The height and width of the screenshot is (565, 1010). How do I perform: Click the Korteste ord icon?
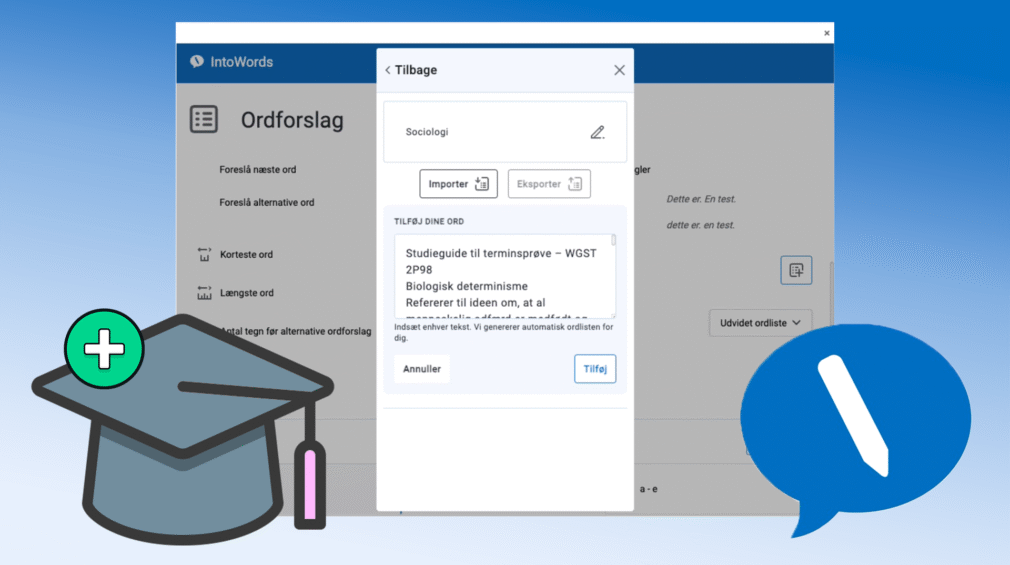pos(204,255)
